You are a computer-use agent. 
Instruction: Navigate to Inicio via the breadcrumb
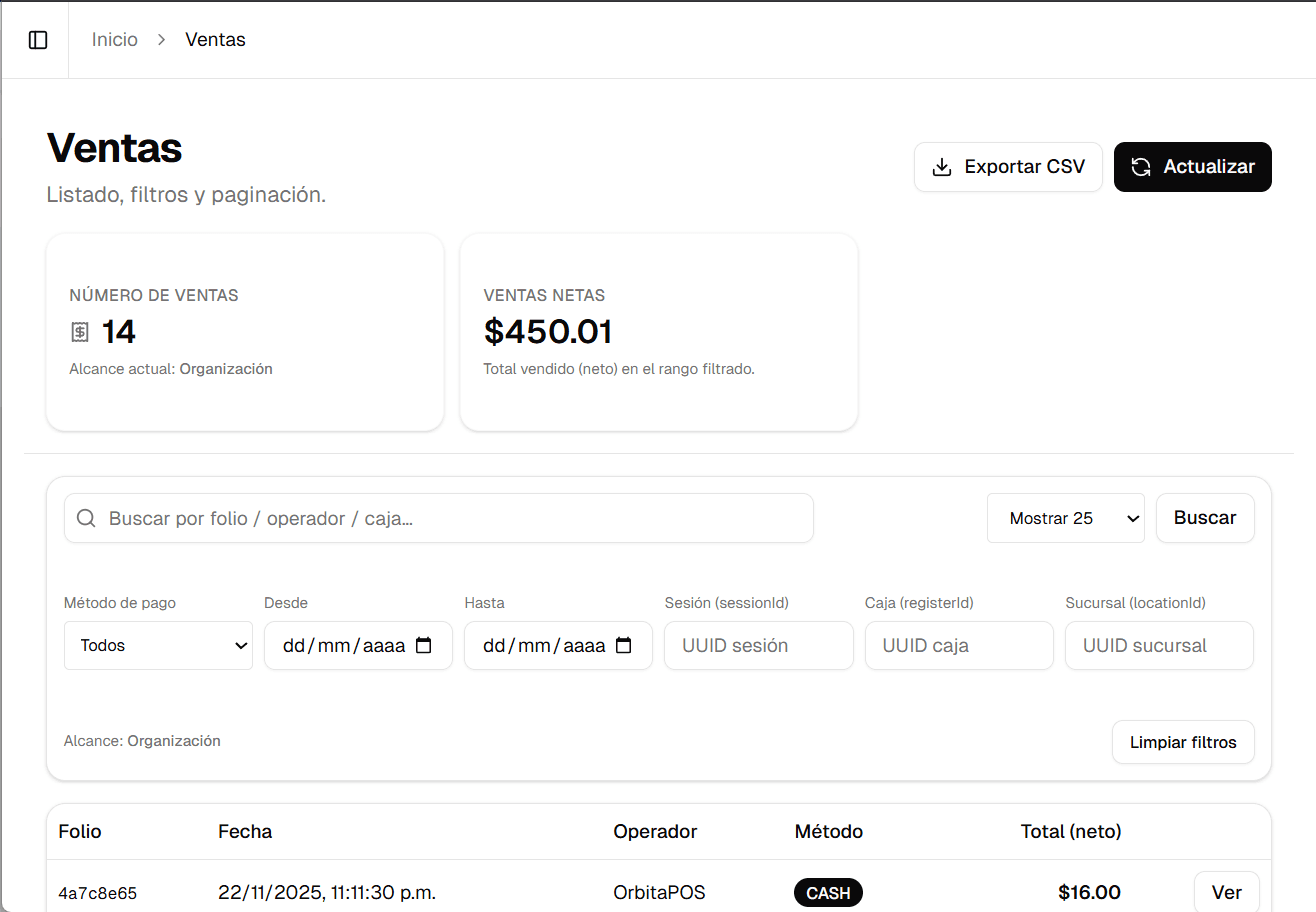tap(114, 39)
